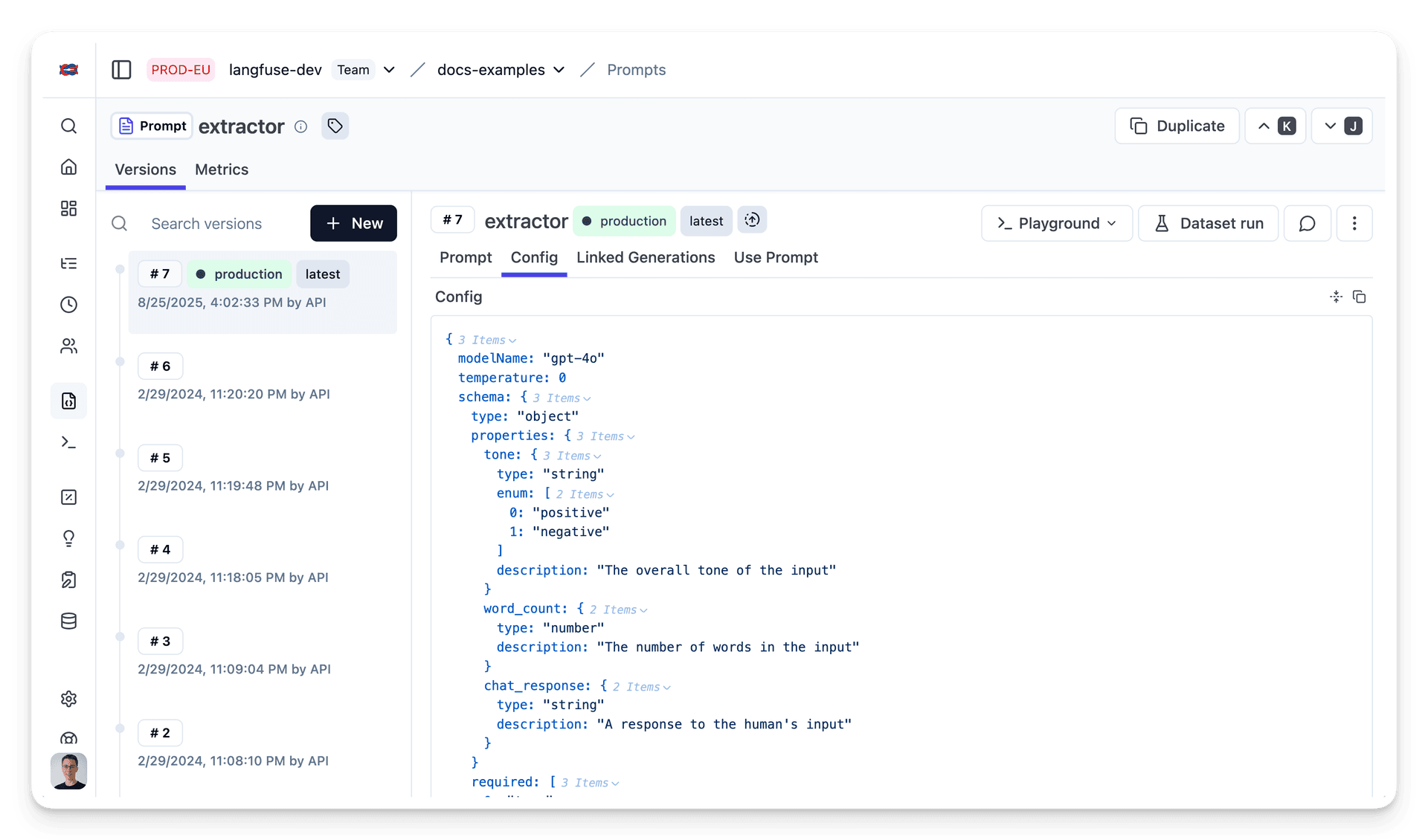Open Users icon in the sidebar

(x=68, y=346)
